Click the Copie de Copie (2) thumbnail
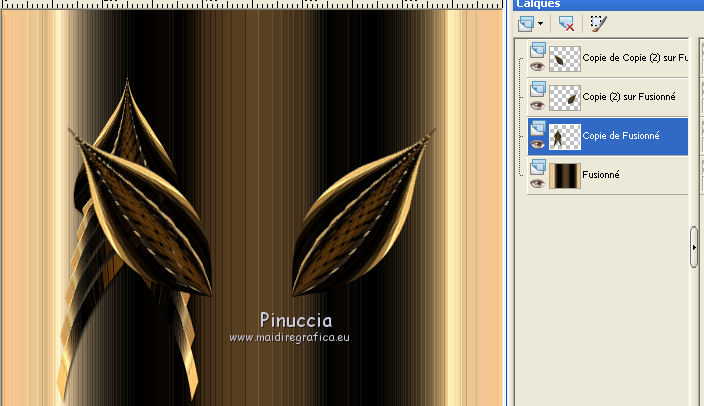The height and width of the screenshot is (406, 704). pyautogui.click(x=565, y=58)
